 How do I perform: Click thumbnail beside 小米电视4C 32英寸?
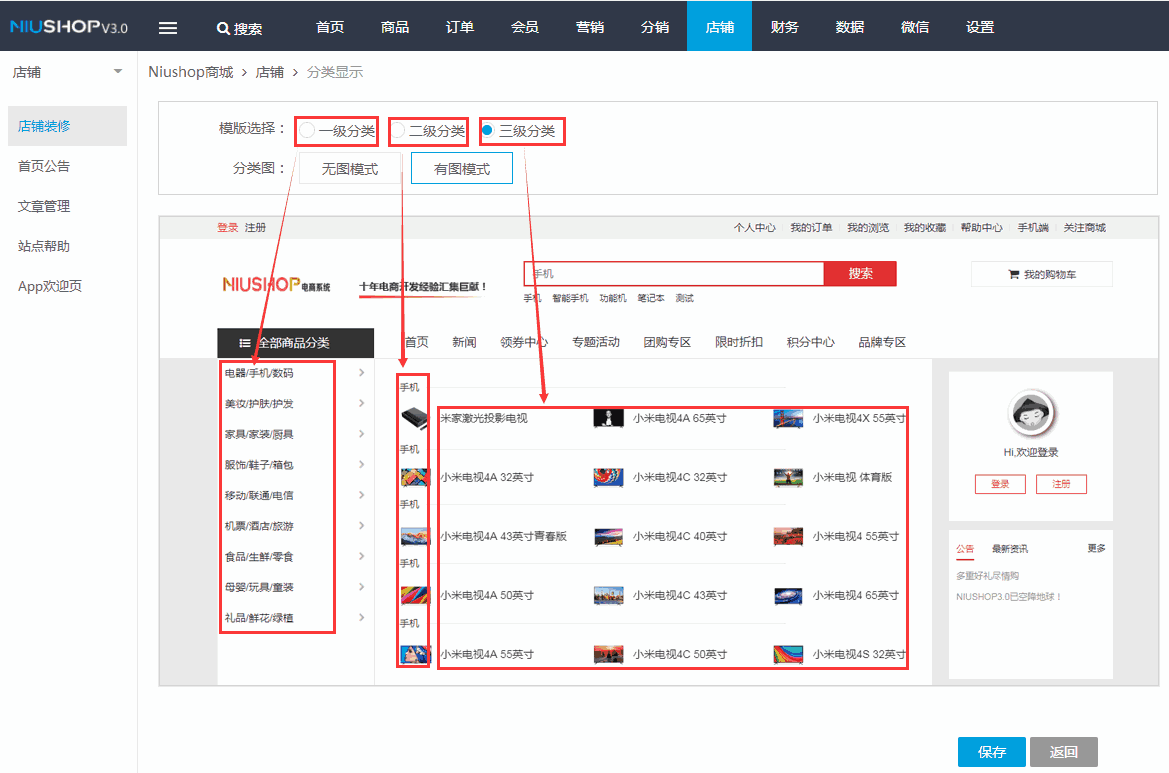tap(608, 477)
